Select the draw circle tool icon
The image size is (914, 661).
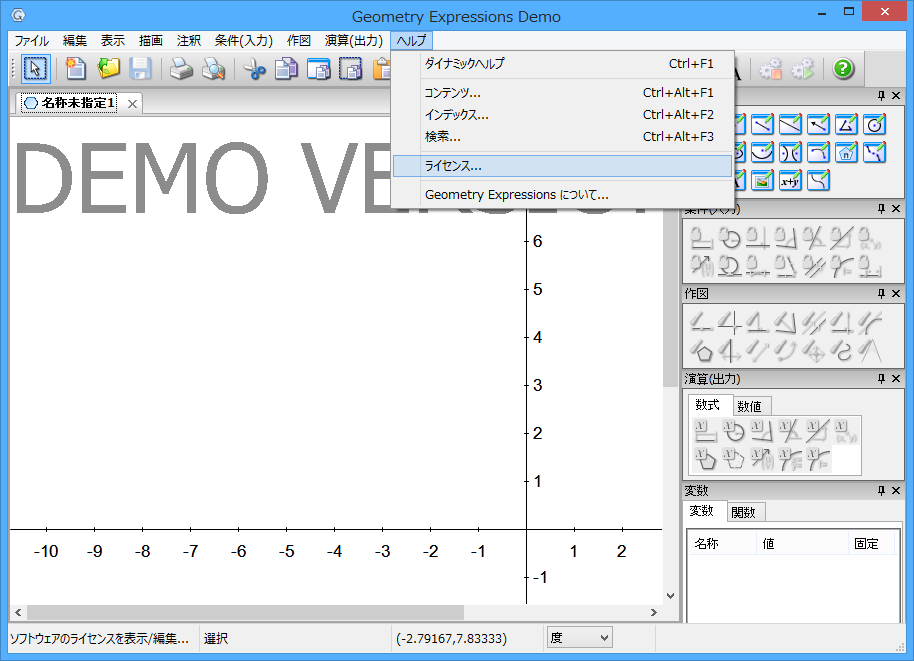point(874,124)
